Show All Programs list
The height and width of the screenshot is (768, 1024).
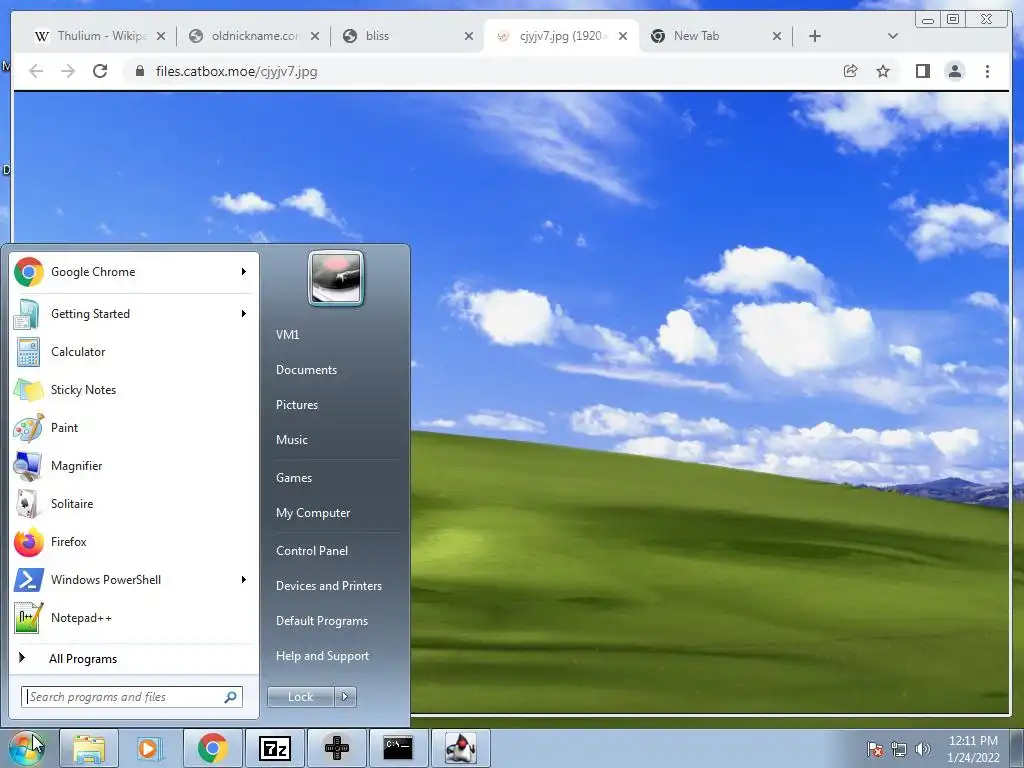tap(134, 659)
